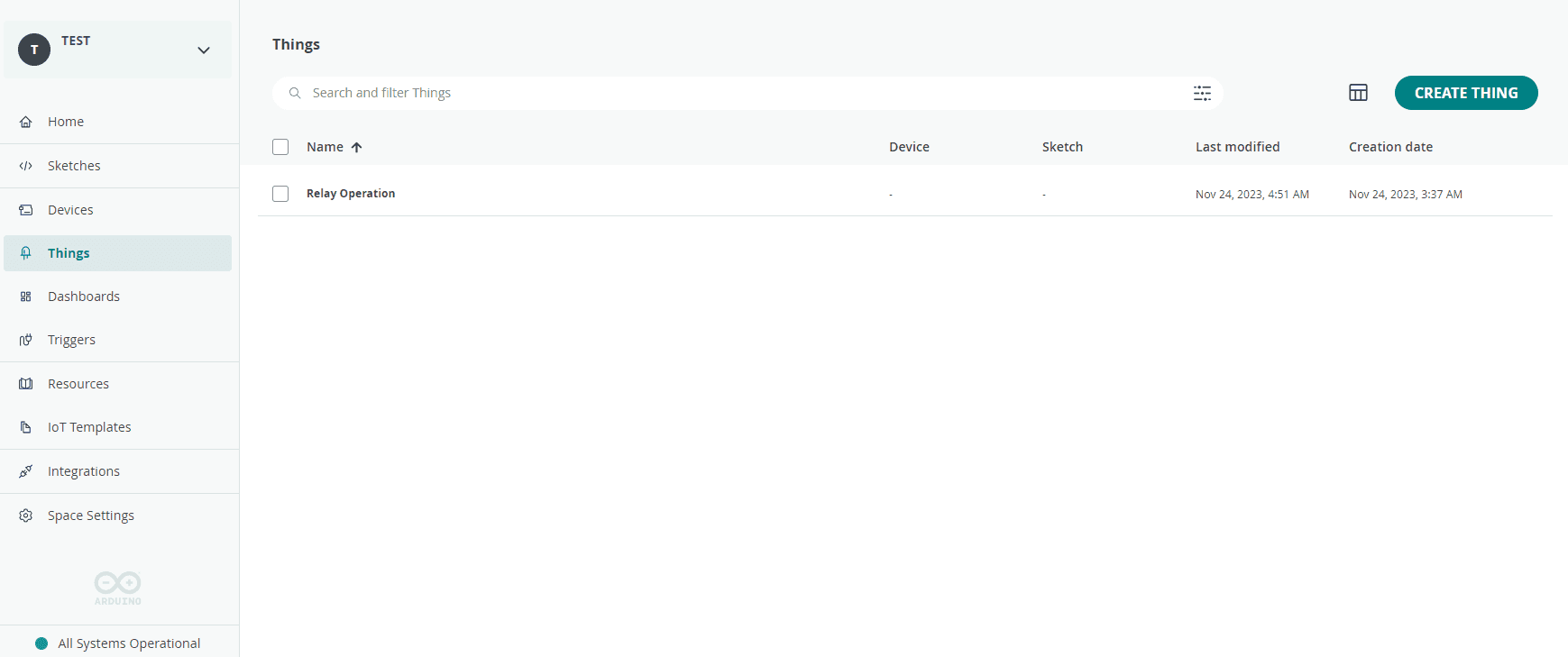Check the Relay Operation row checkbox
1568x657 pixels.
[x=280, y=194]
